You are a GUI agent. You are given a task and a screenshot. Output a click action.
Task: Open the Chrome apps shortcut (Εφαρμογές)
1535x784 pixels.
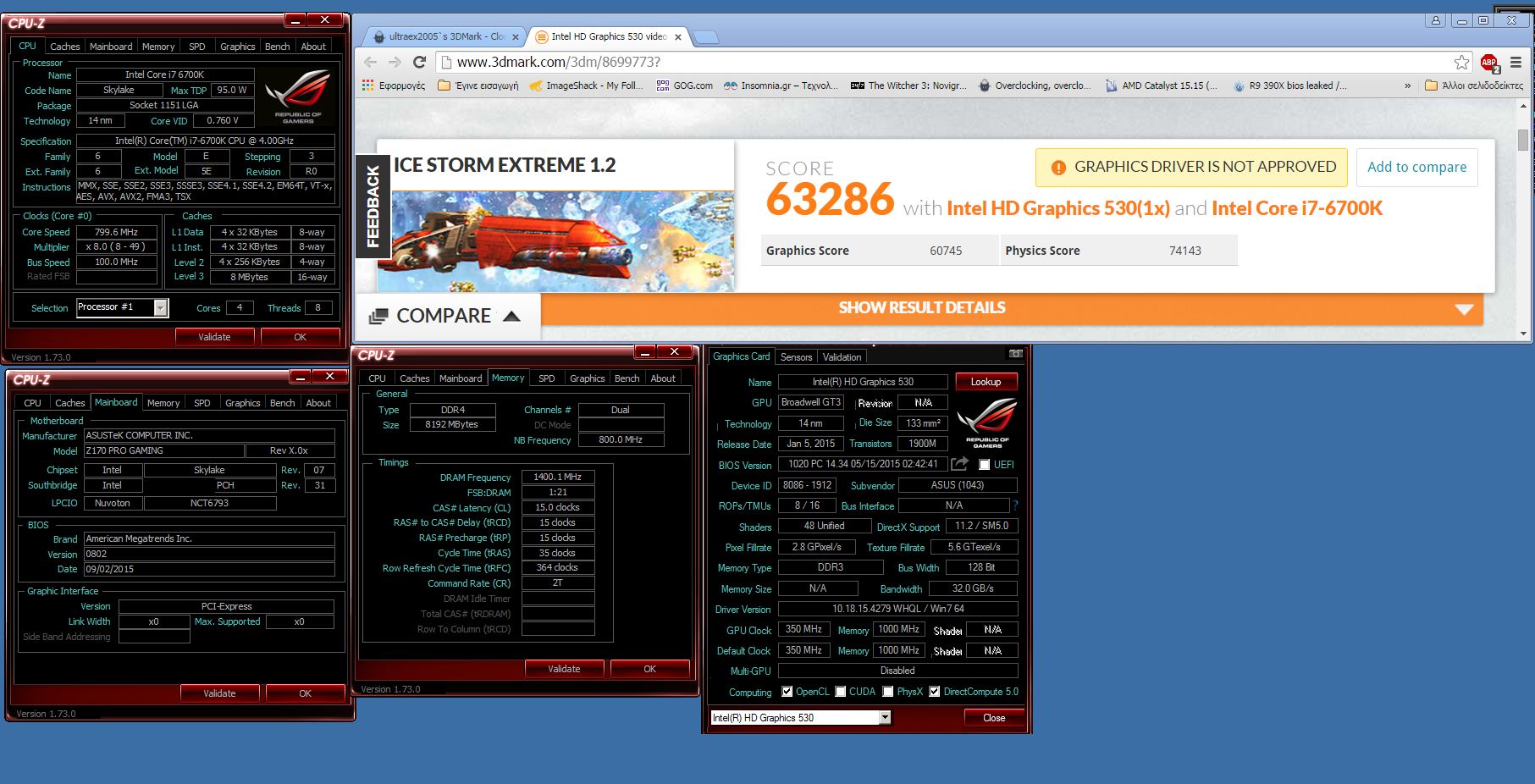tap(394, 86)
